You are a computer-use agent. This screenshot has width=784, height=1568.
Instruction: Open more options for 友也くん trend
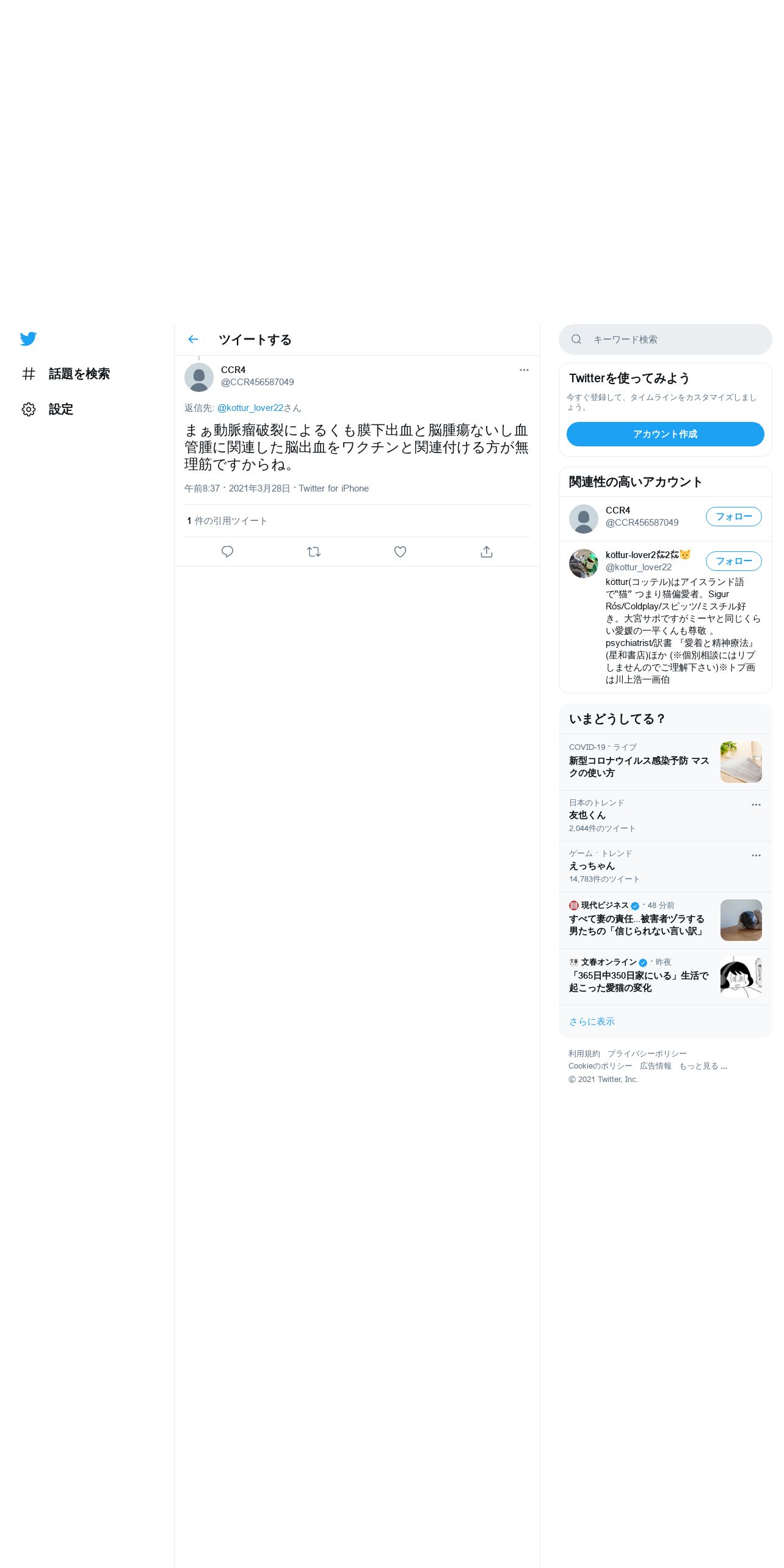756,805
